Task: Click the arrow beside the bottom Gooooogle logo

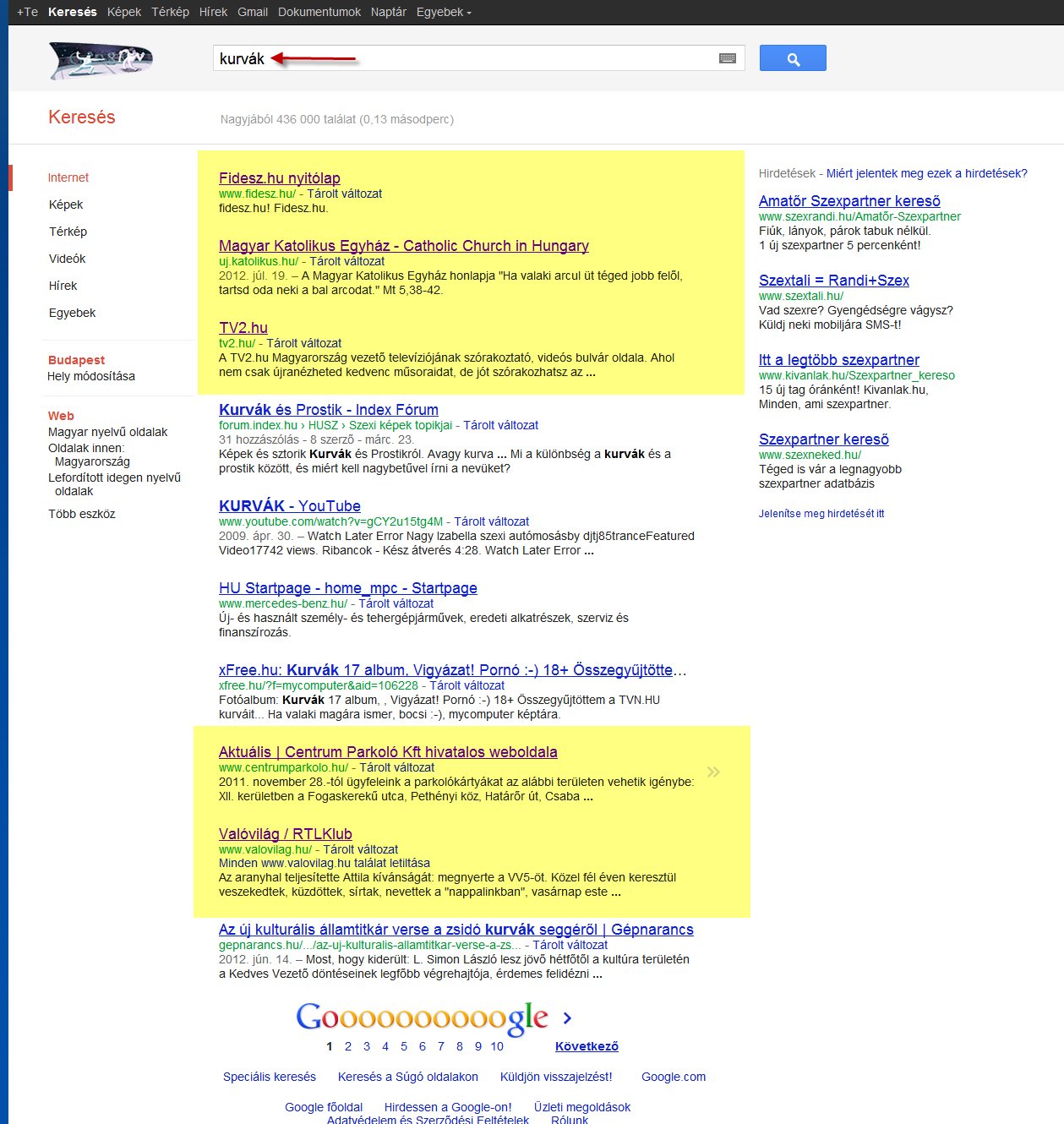Action: coord(565,1019)
